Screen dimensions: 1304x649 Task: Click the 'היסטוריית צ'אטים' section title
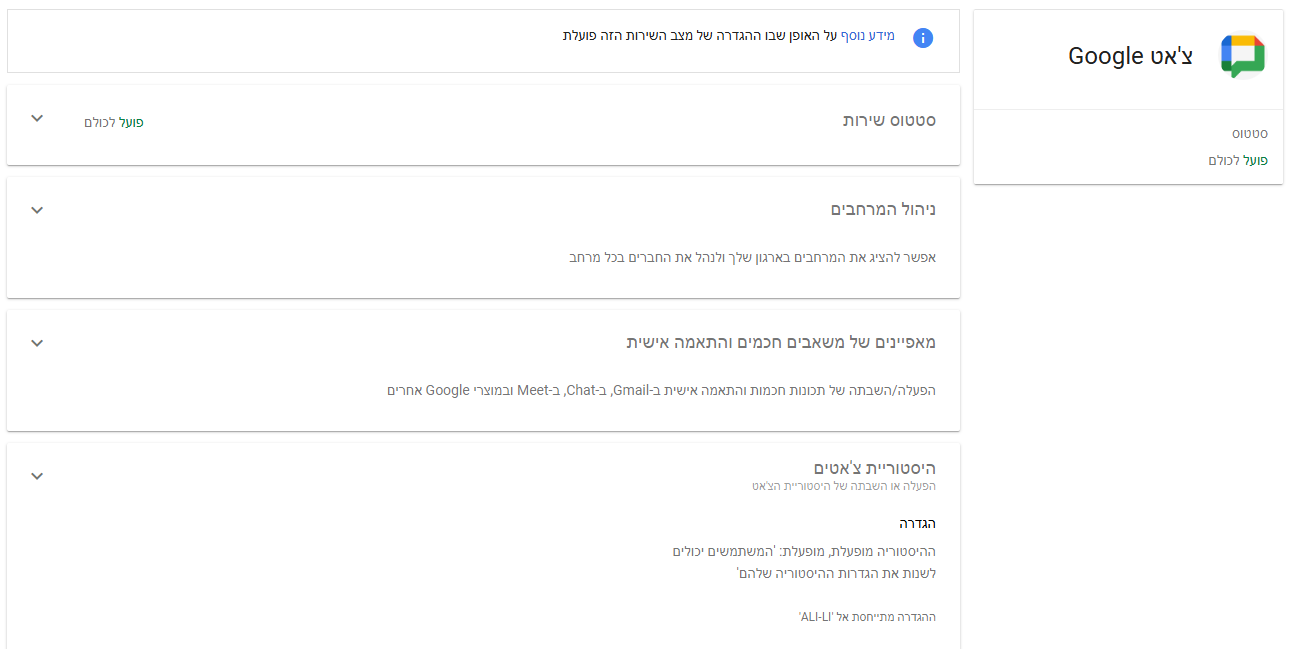[874, 468]
